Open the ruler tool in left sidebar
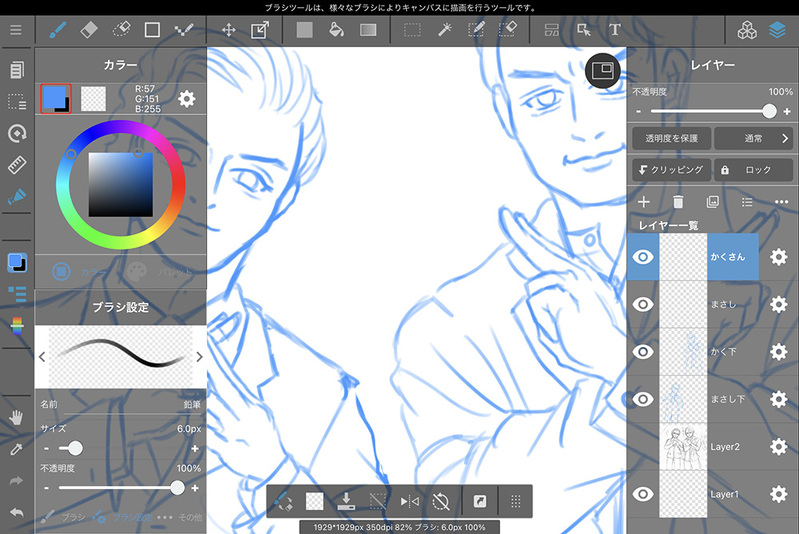This screenshot has width=799, height=534. (x=16, y=165)
